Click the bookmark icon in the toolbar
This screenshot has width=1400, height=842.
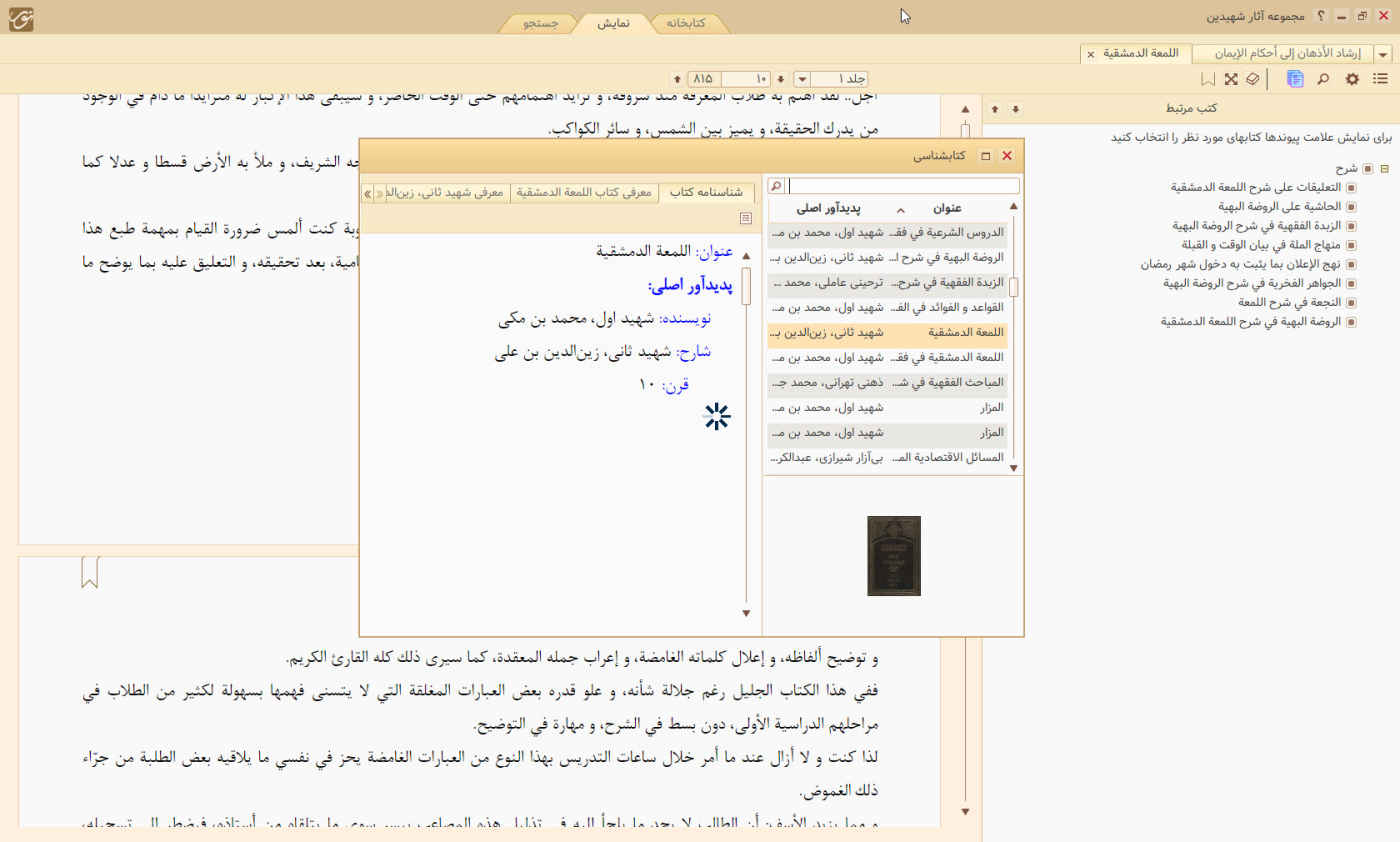1209,79
